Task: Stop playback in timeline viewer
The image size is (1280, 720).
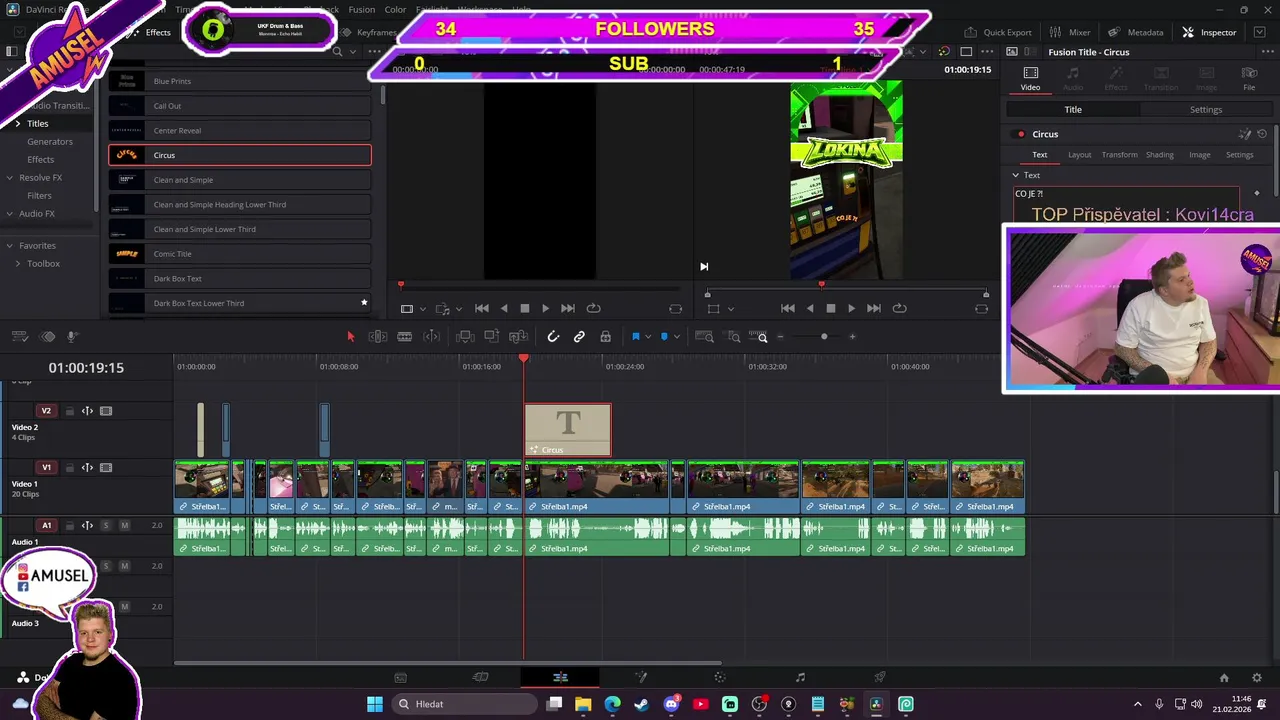Action: 830,309
